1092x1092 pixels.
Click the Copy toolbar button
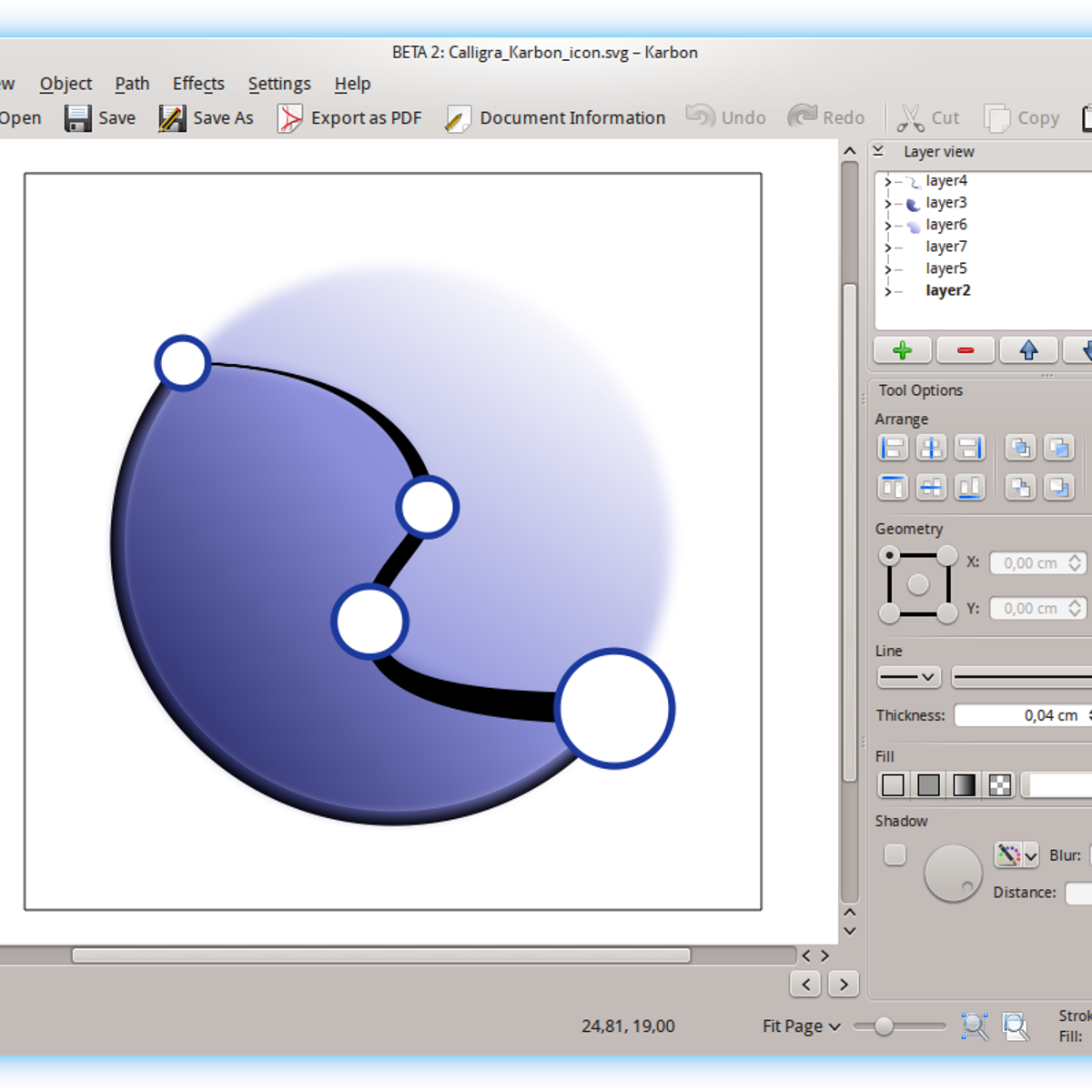pyautogui.click(x=1021, y=118)
